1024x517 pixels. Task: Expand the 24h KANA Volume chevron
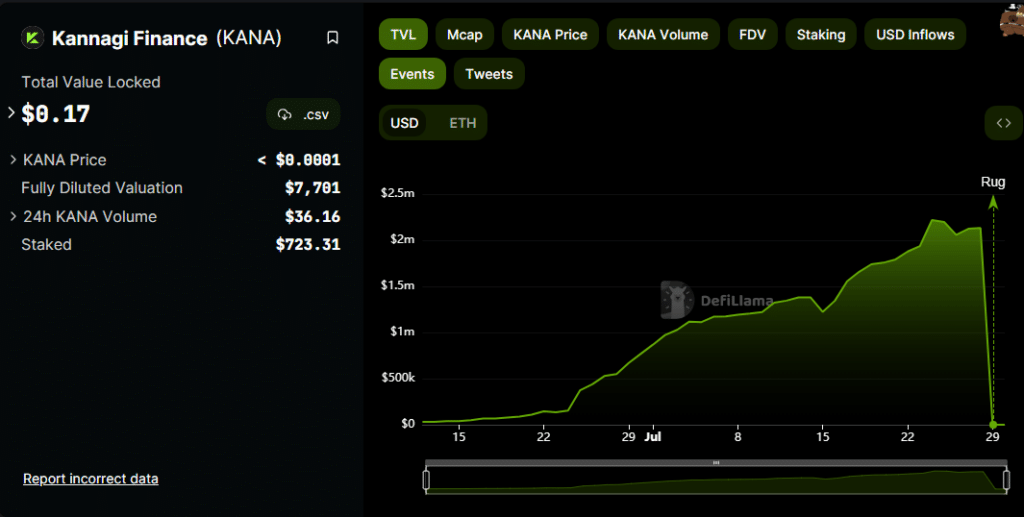[x=13, y=216]
